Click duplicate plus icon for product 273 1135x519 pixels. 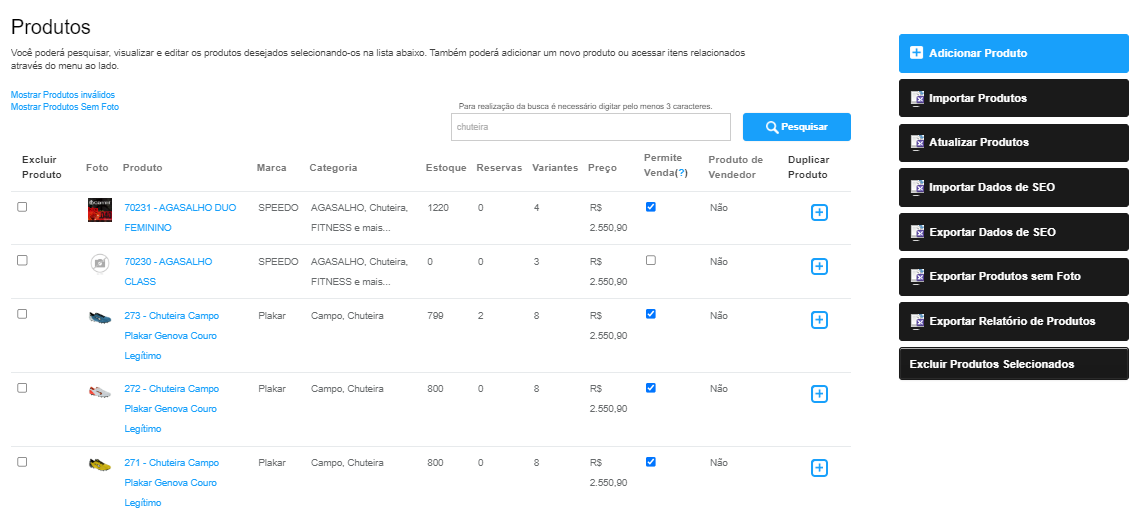click(x=819, y=320)
